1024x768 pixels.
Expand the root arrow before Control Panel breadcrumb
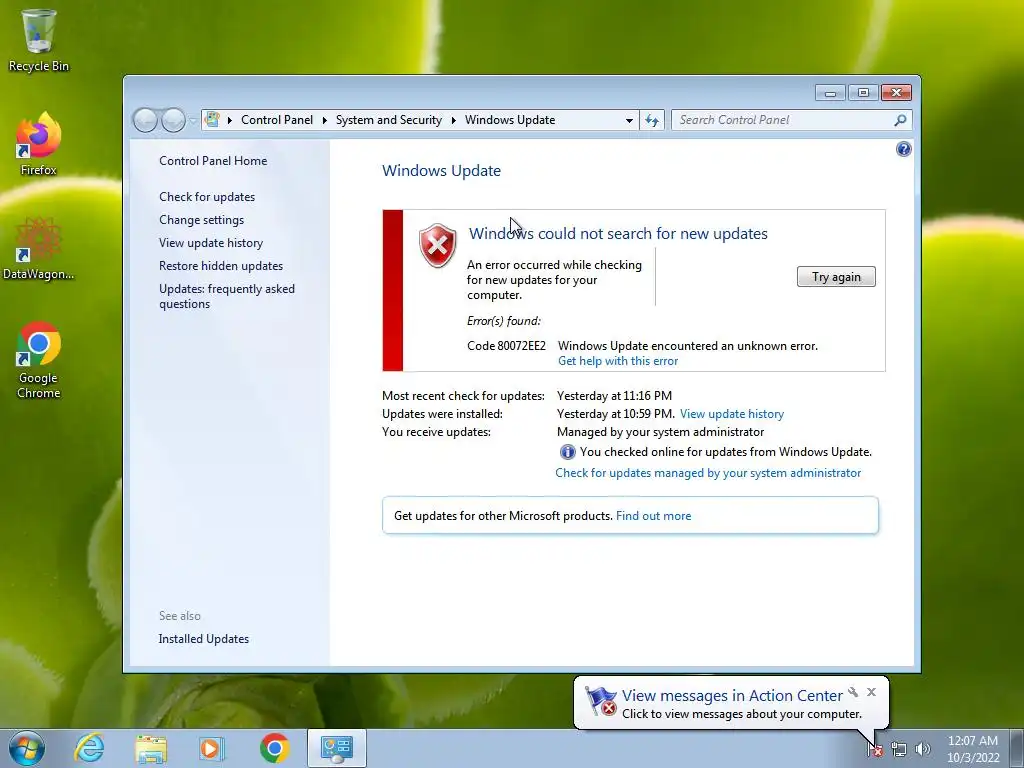229,120
